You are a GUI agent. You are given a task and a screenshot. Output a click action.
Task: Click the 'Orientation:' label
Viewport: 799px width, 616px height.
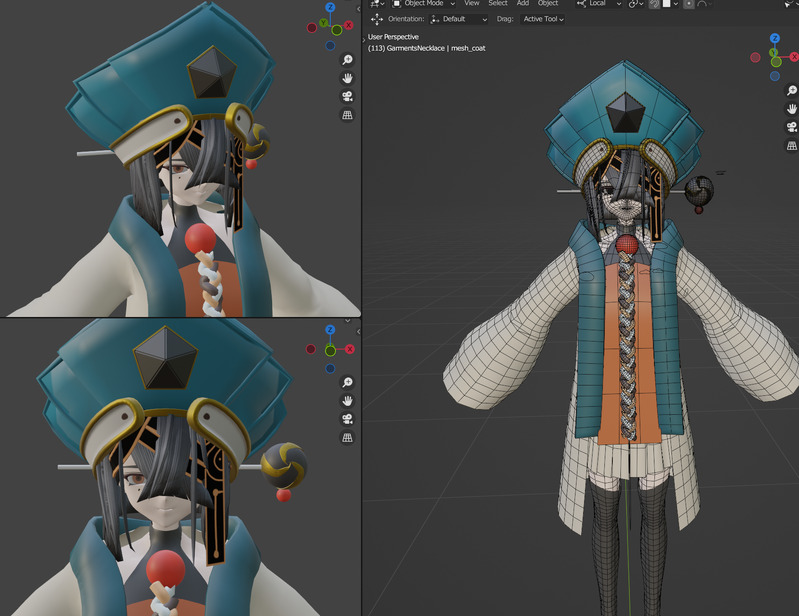(406, 19)
